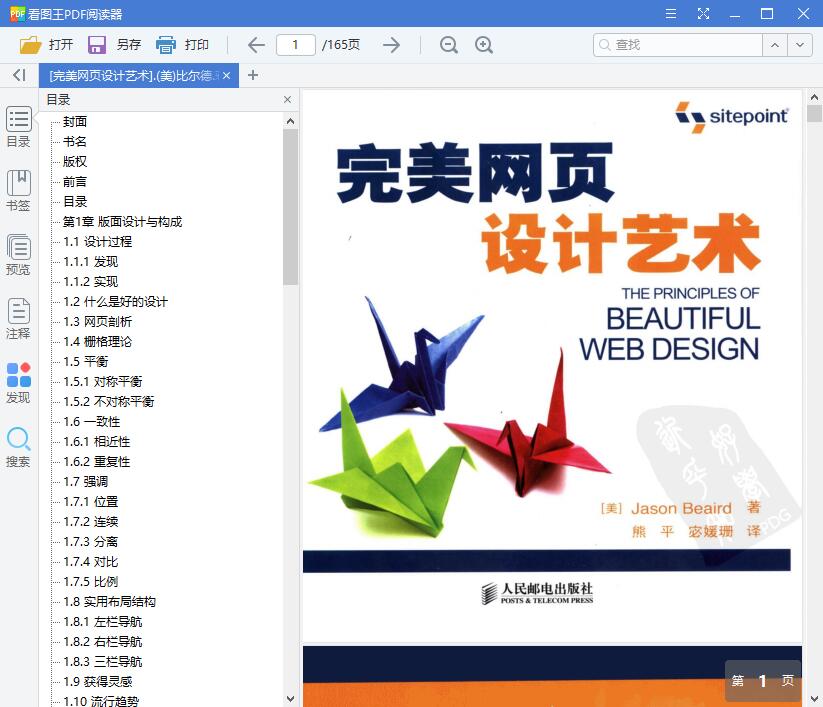This screenshot has width=823, height=707.
Task: Open the search history dropdown arrow
Action: pos(800,45)
